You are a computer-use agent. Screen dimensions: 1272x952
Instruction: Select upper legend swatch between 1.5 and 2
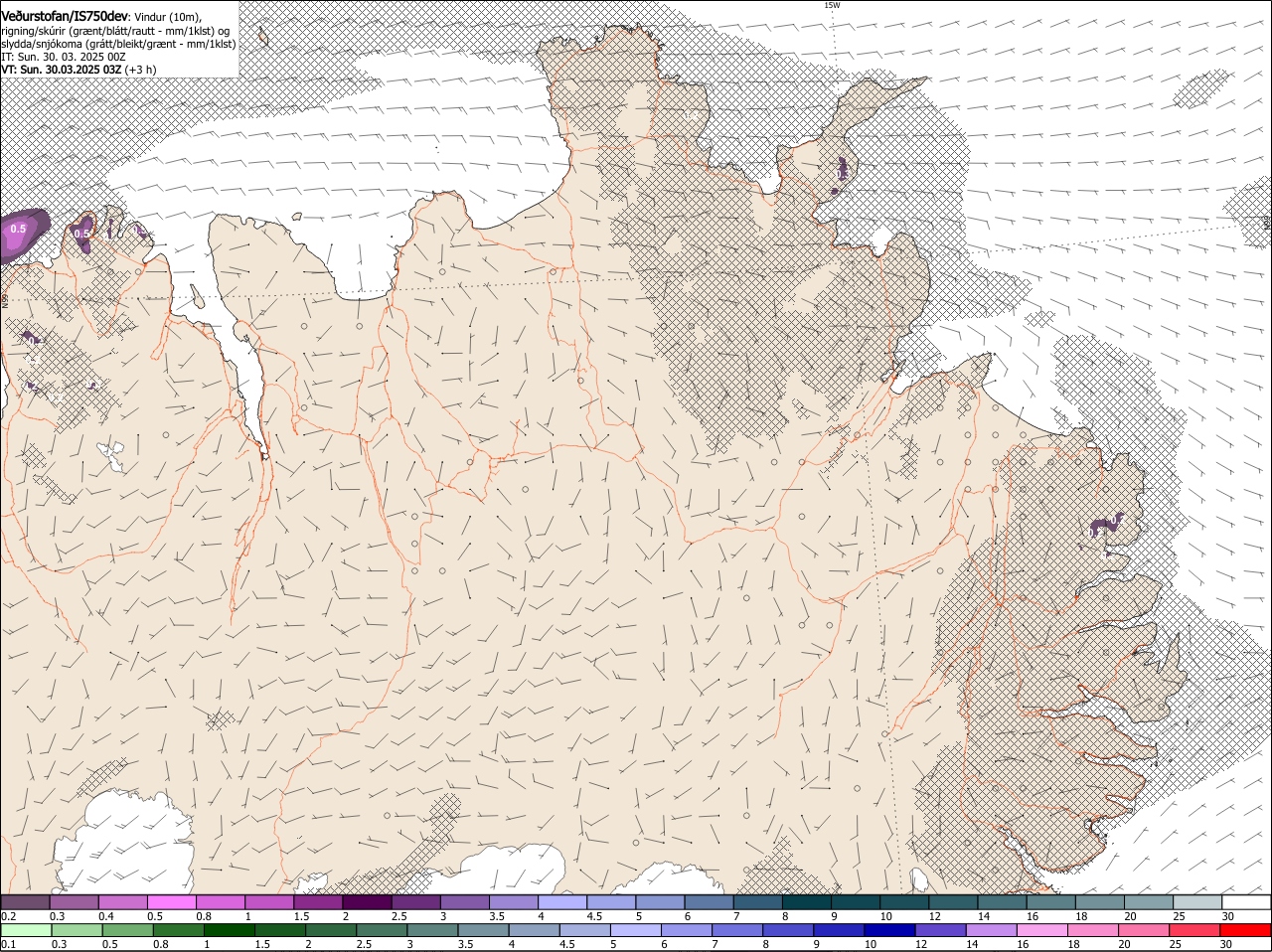(x=318, y=902)
